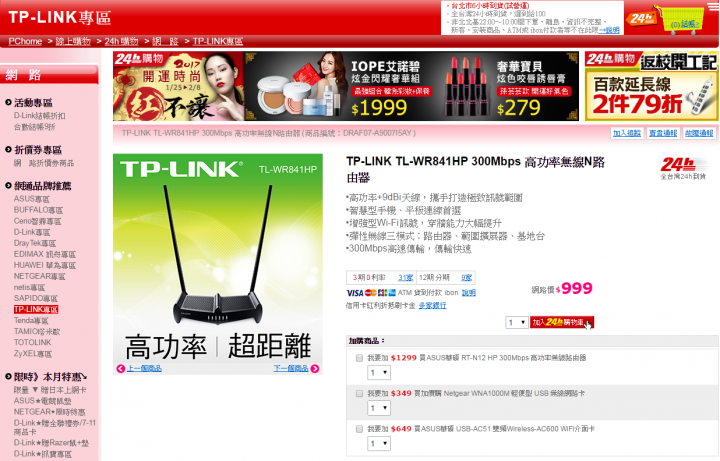Open PChome in the breadcrumb navigation
Viewport: 720px width, 461px height.
point(25,41)
